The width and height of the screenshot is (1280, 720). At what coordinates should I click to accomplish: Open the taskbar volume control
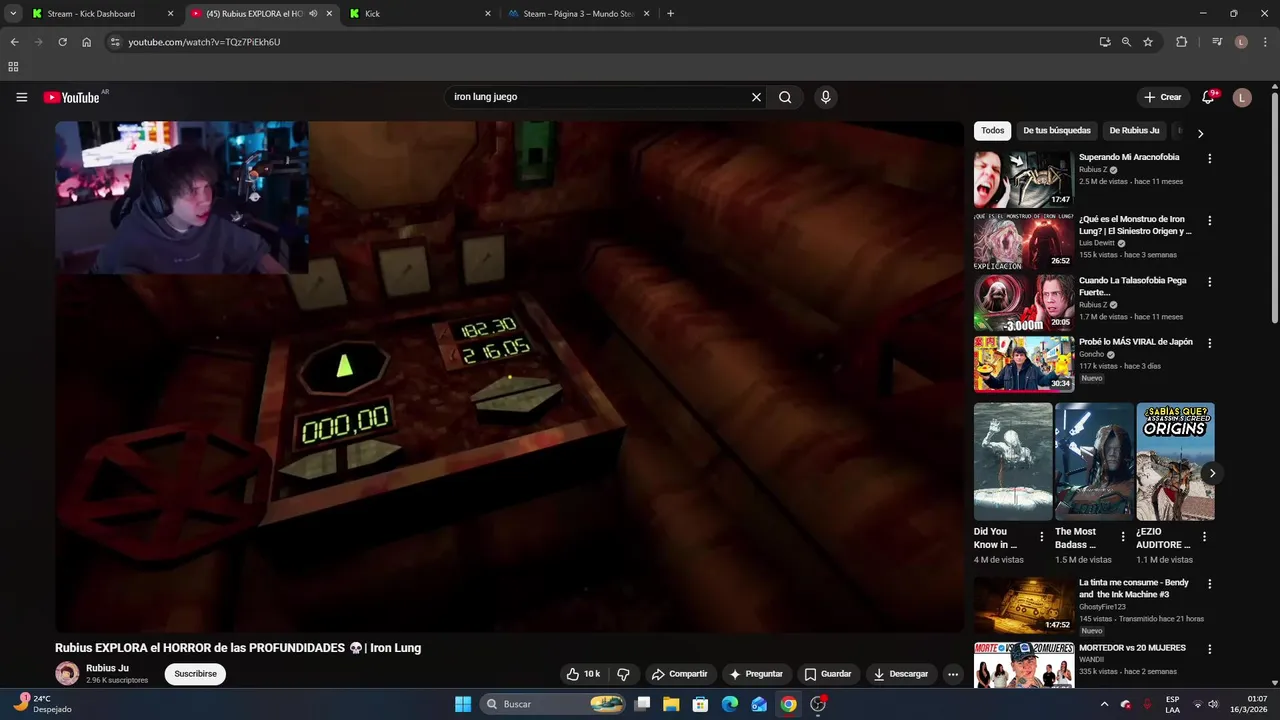[x=1213, y=704]
